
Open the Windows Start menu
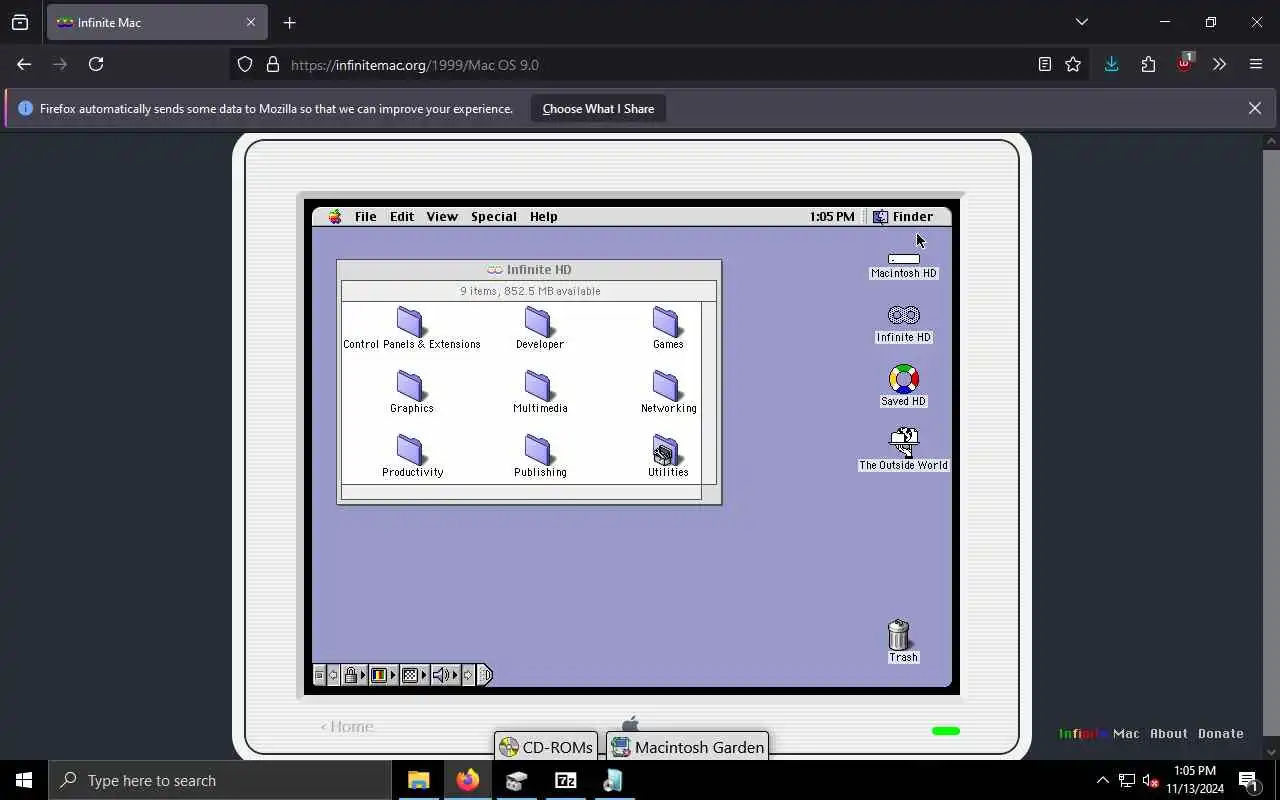pos(24,780)
